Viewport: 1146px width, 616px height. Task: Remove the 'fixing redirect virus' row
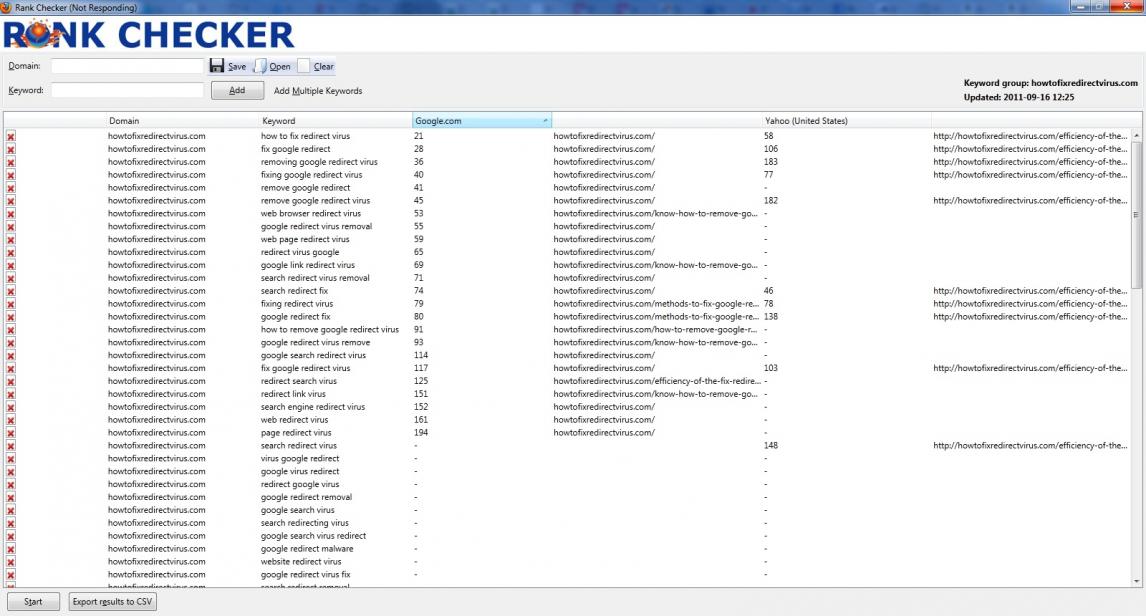[11, 304]
